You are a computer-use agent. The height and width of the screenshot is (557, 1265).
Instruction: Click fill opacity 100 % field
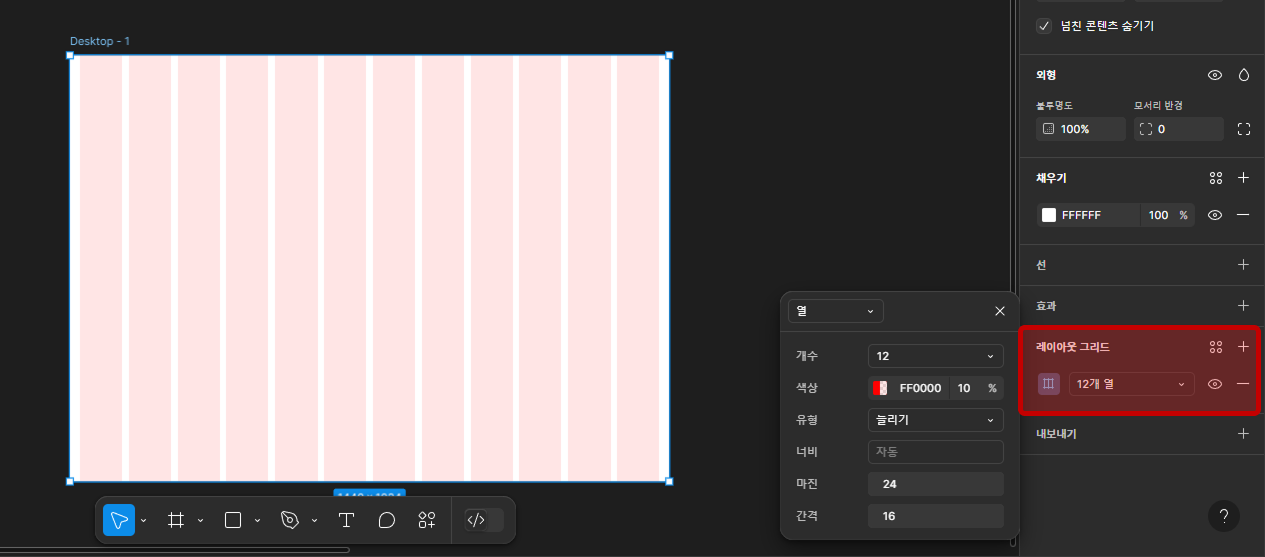pyautogui.click(x=1167, y=215)
